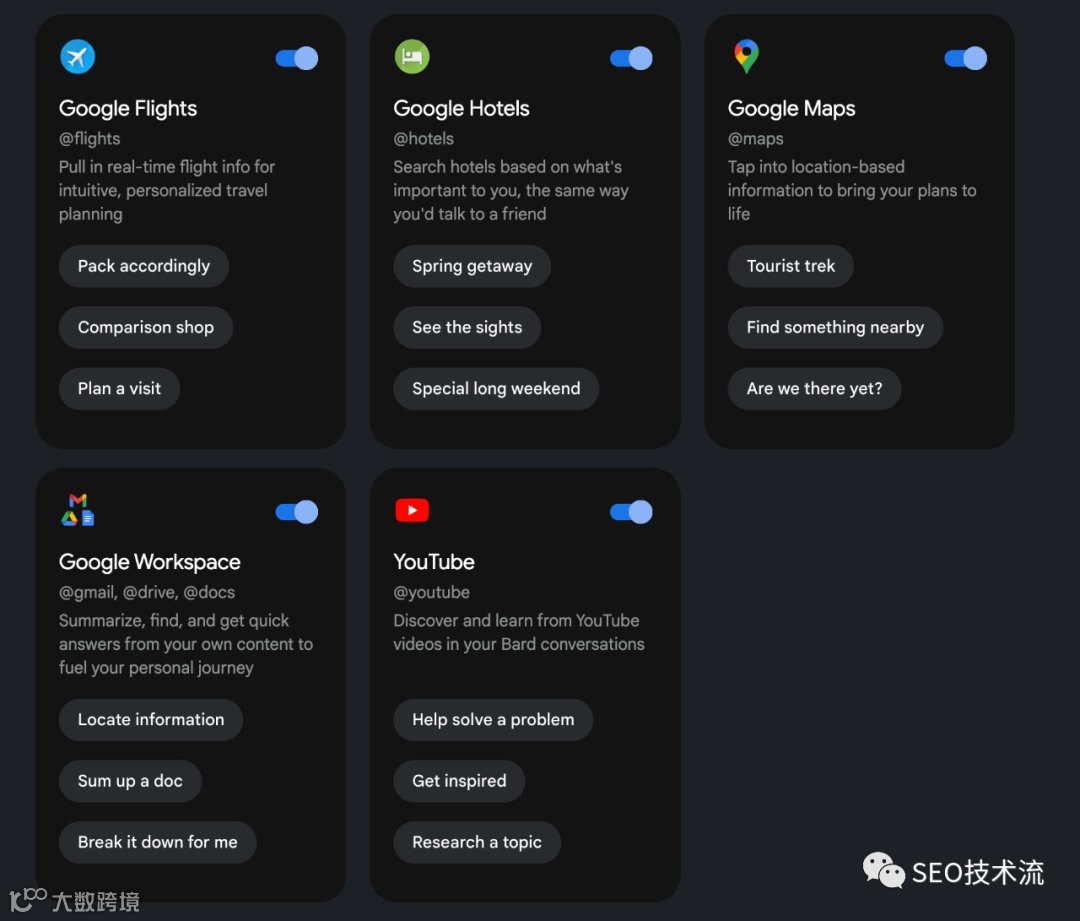
Task: Switch off the Google Maps toggle
Action: [x=965, y=58]
